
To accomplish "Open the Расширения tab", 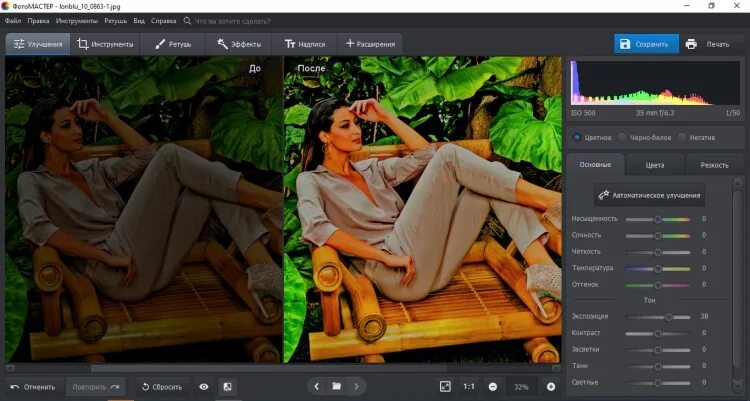I will pyautogui.click(x=370, y=44).
